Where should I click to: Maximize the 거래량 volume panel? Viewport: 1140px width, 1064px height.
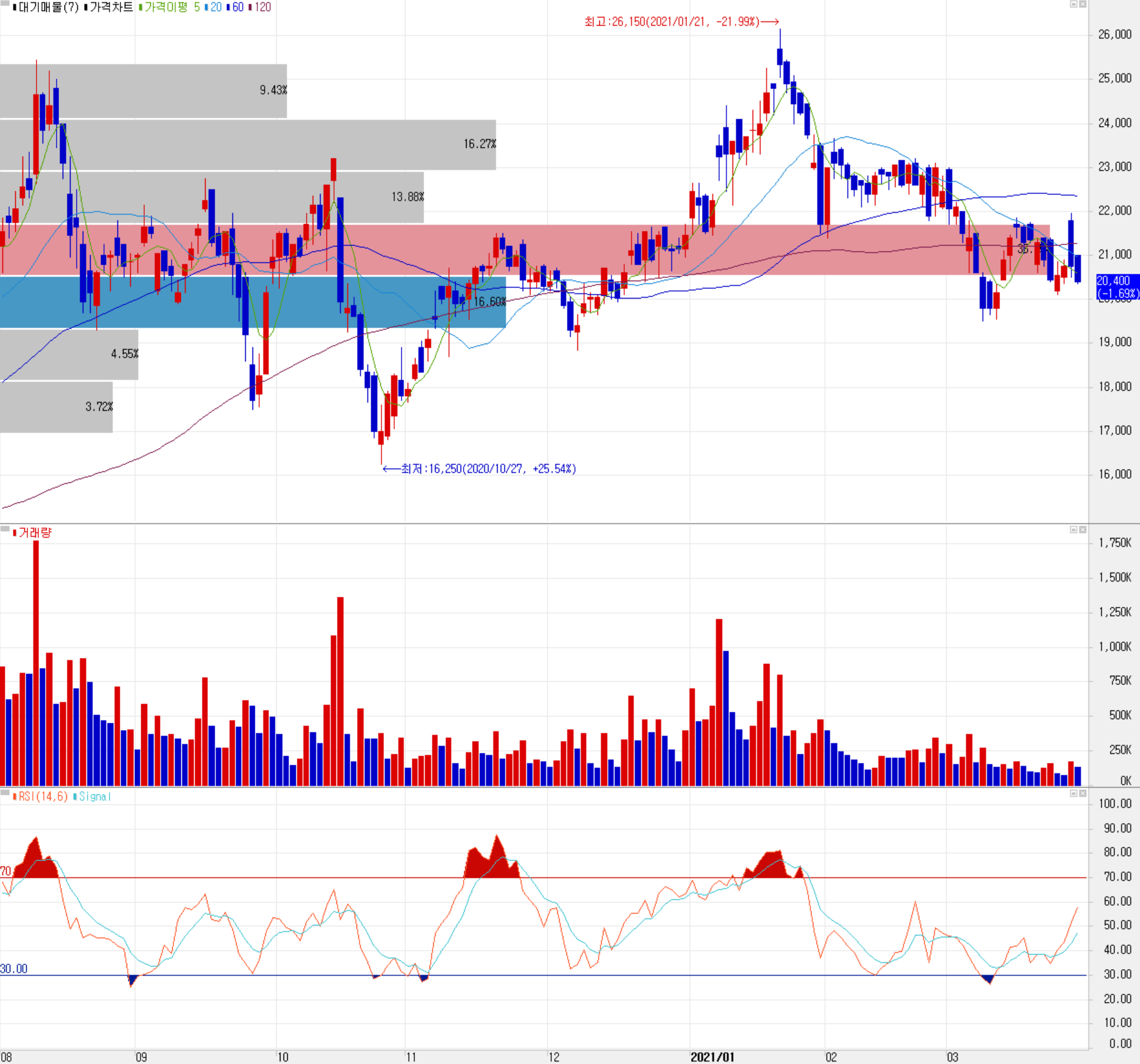(1074, 530)
